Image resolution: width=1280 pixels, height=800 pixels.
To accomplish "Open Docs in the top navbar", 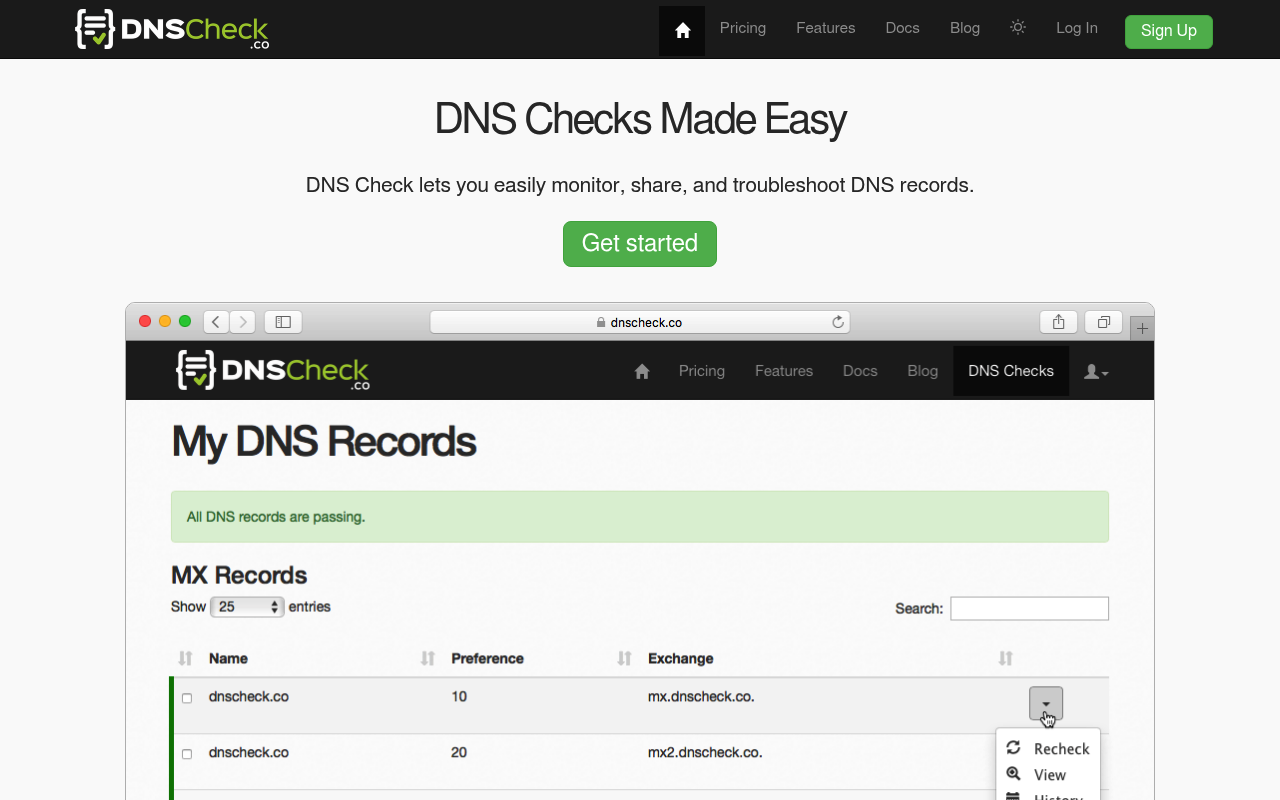I will pyautogui.click(x=902, y=28).
